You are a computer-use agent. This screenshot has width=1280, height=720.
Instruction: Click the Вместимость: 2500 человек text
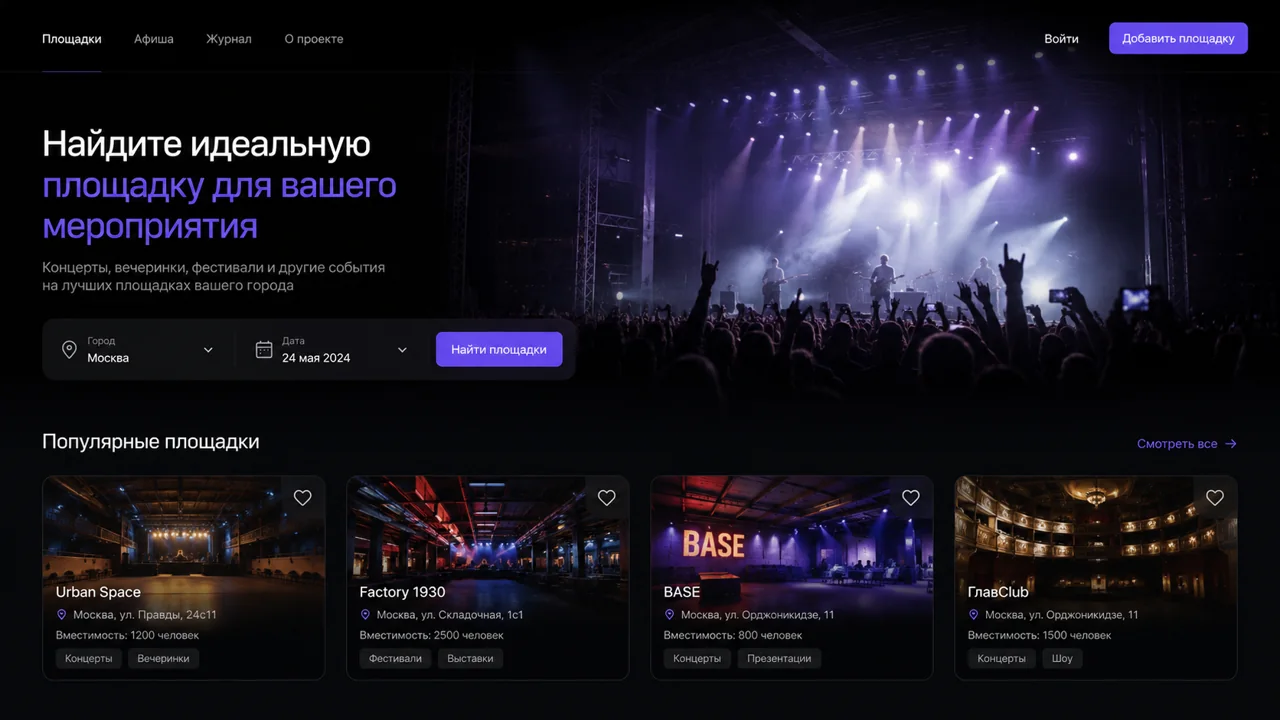point(432,636)
